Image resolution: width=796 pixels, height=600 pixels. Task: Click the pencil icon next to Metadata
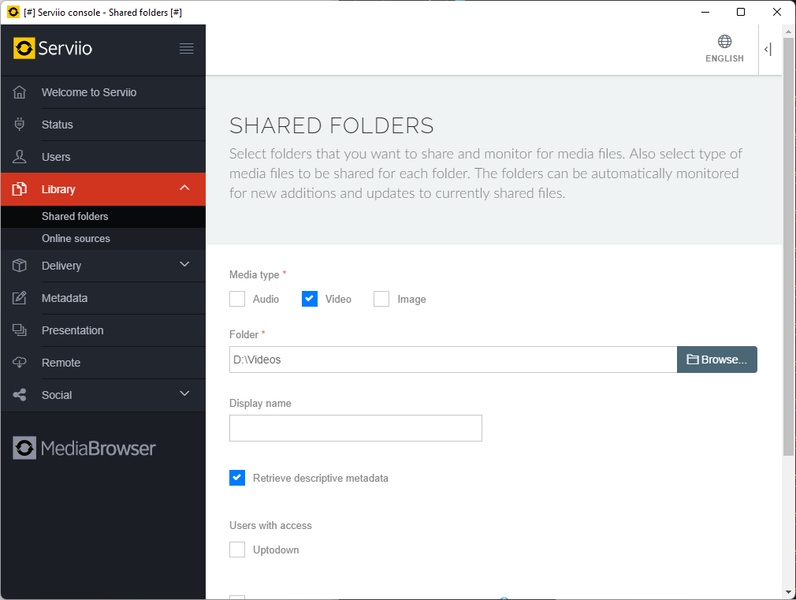click(19, 298)
